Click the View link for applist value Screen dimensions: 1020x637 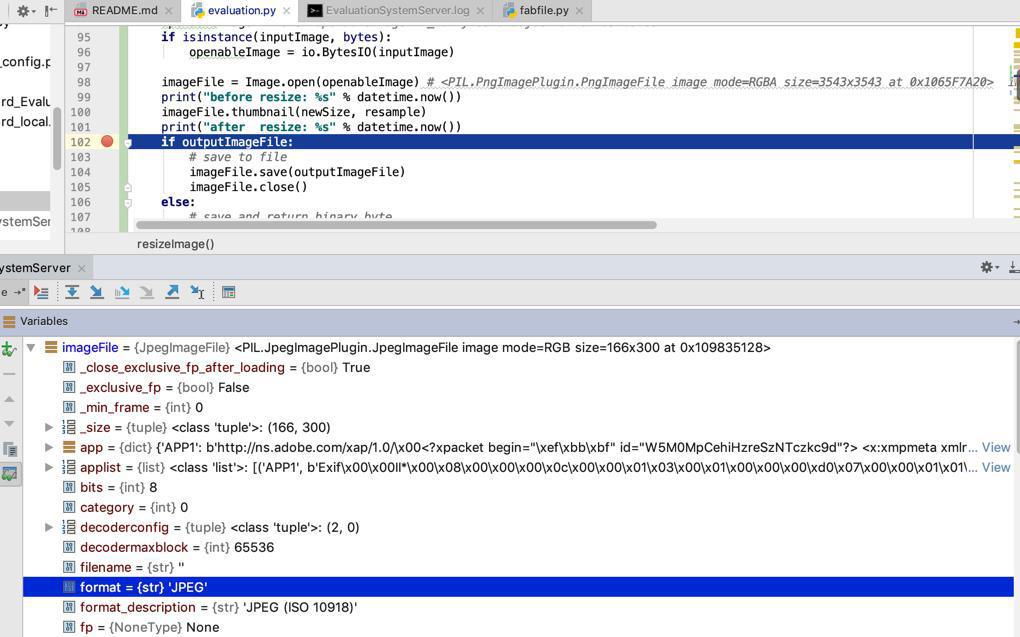coord(996,467)
